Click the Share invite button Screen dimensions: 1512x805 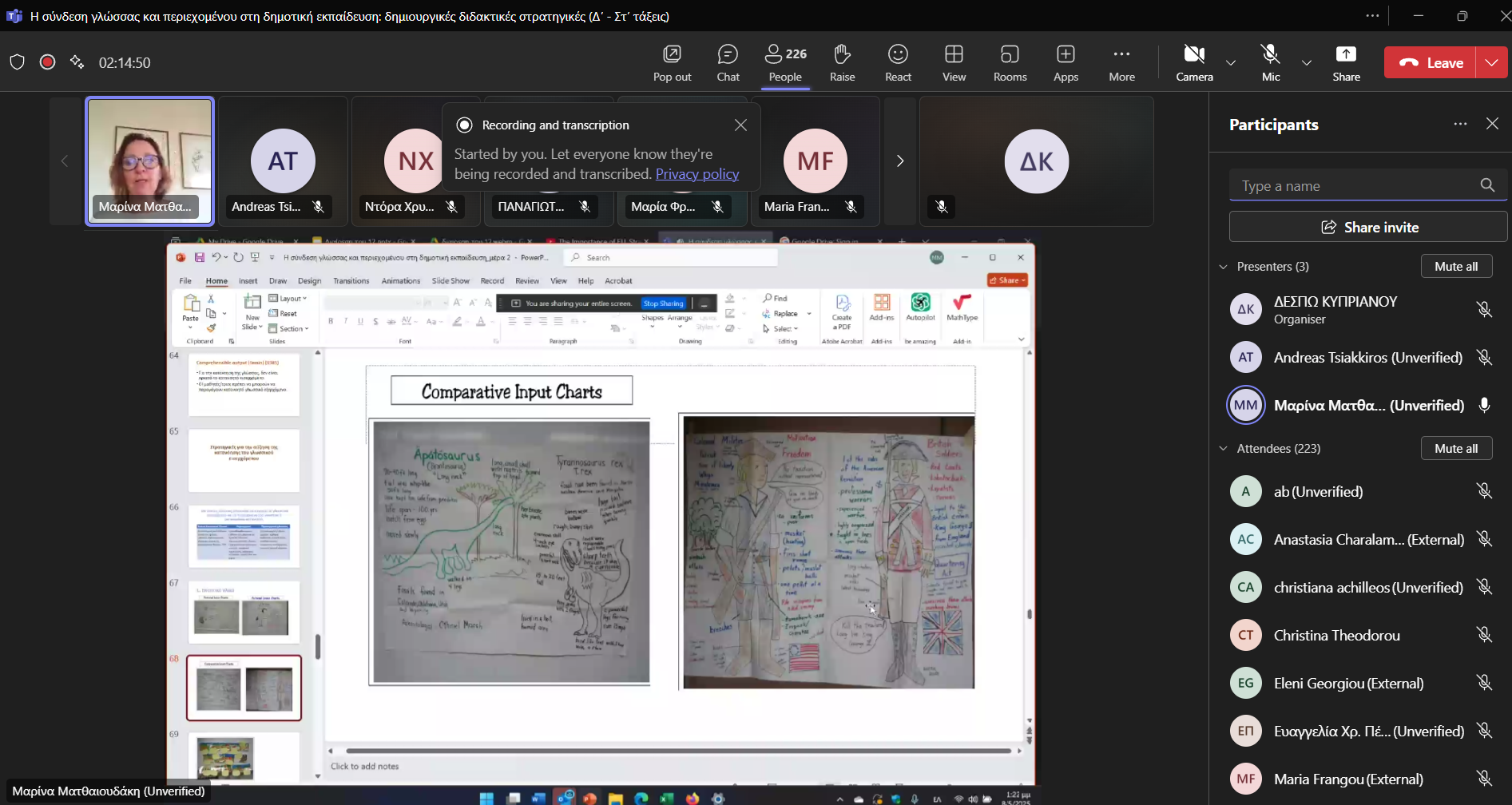coord(1368,228)
